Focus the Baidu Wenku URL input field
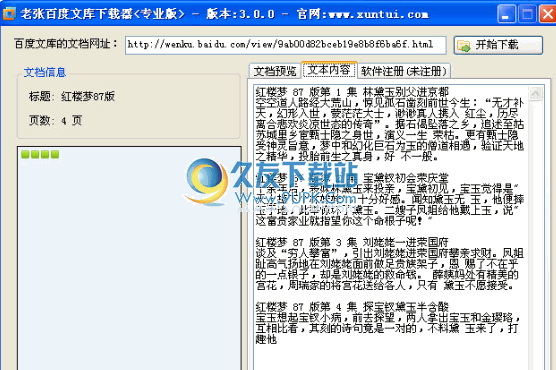556x370 pixels. pos(285,45)
